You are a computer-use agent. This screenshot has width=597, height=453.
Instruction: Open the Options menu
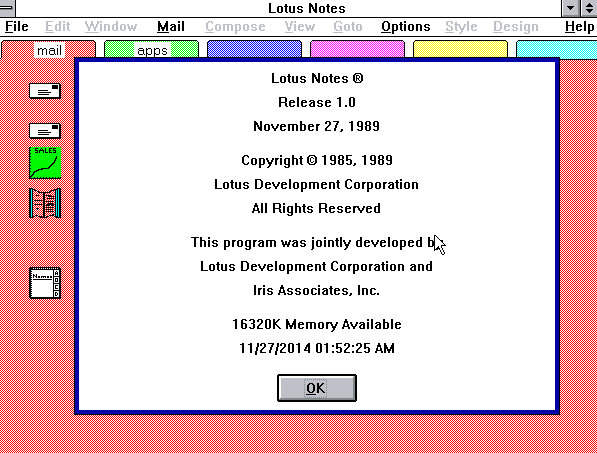[x=405, y=27]
